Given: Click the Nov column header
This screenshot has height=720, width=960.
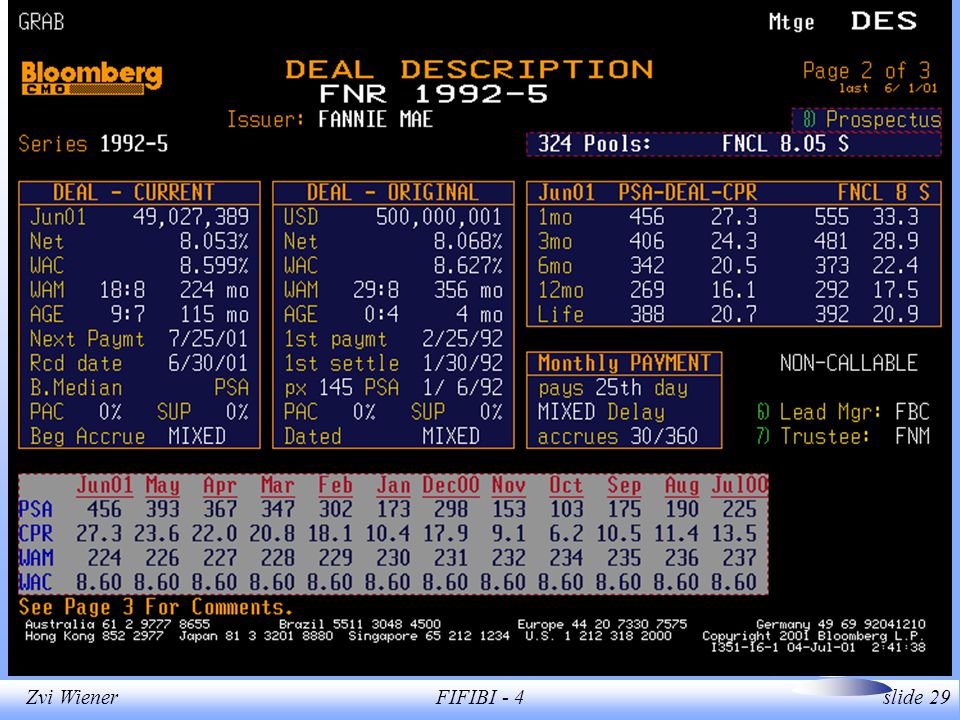Looking at the screenshot, I should [x=508, y=486].
